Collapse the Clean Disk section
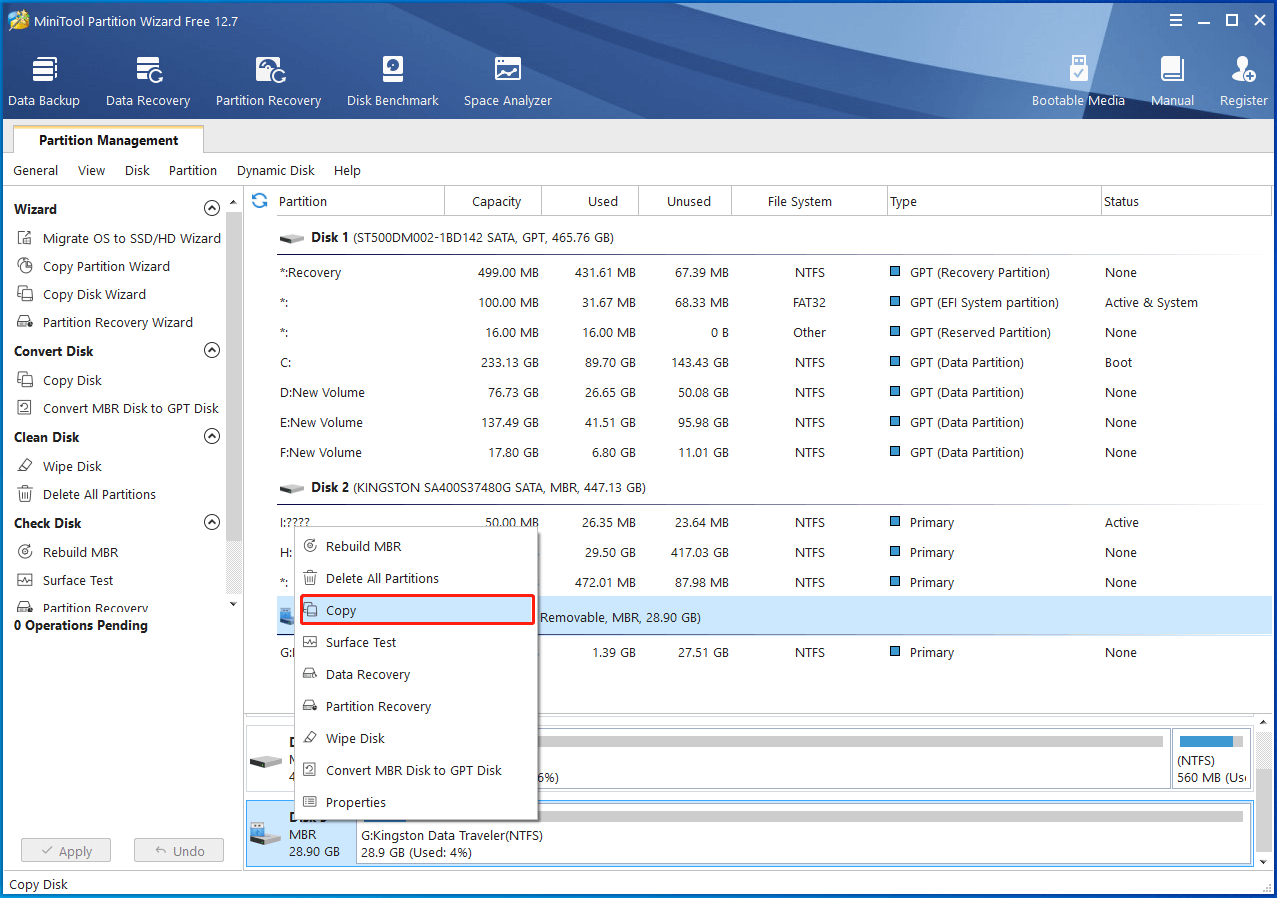 (212, 437)
